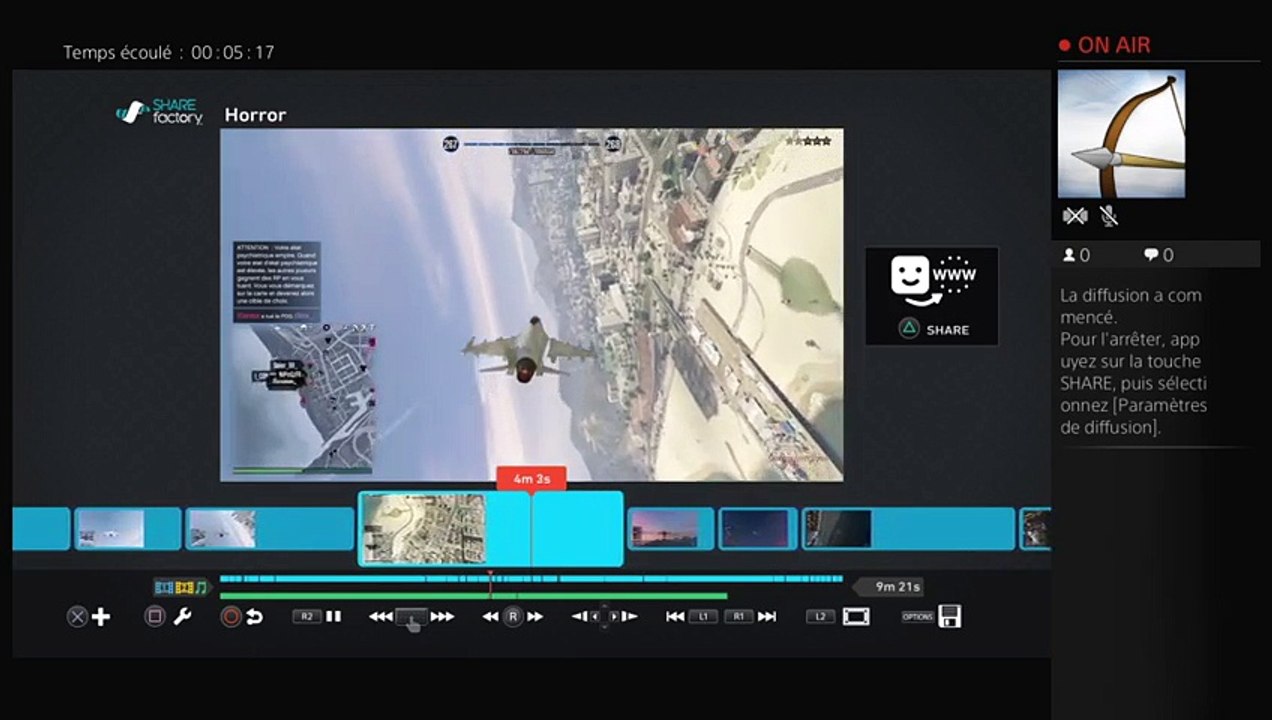
Task: Click the double-arrow rewind icon beside R stick
Action: [491, 617]
